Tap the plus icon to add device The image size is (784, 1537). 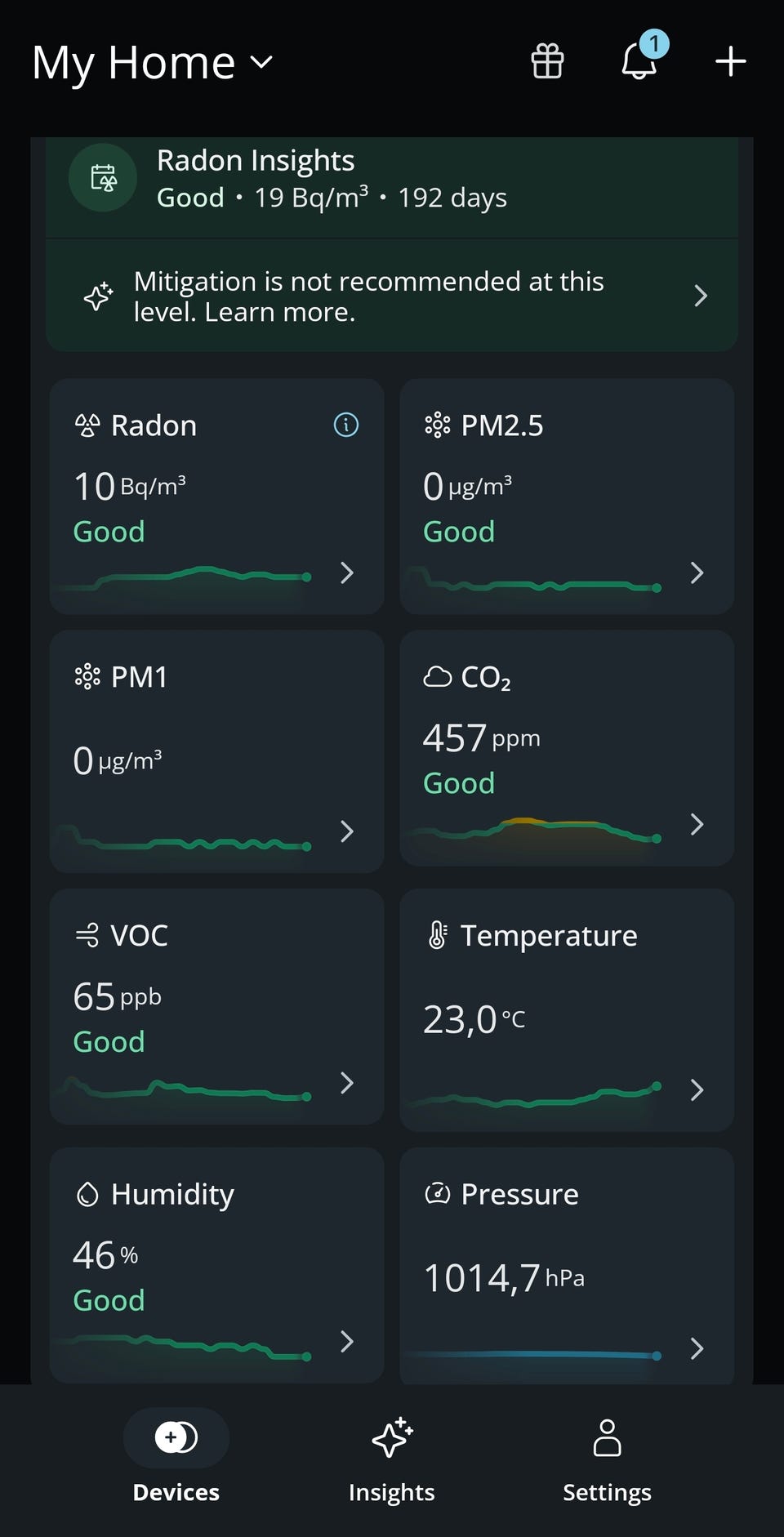730,61
